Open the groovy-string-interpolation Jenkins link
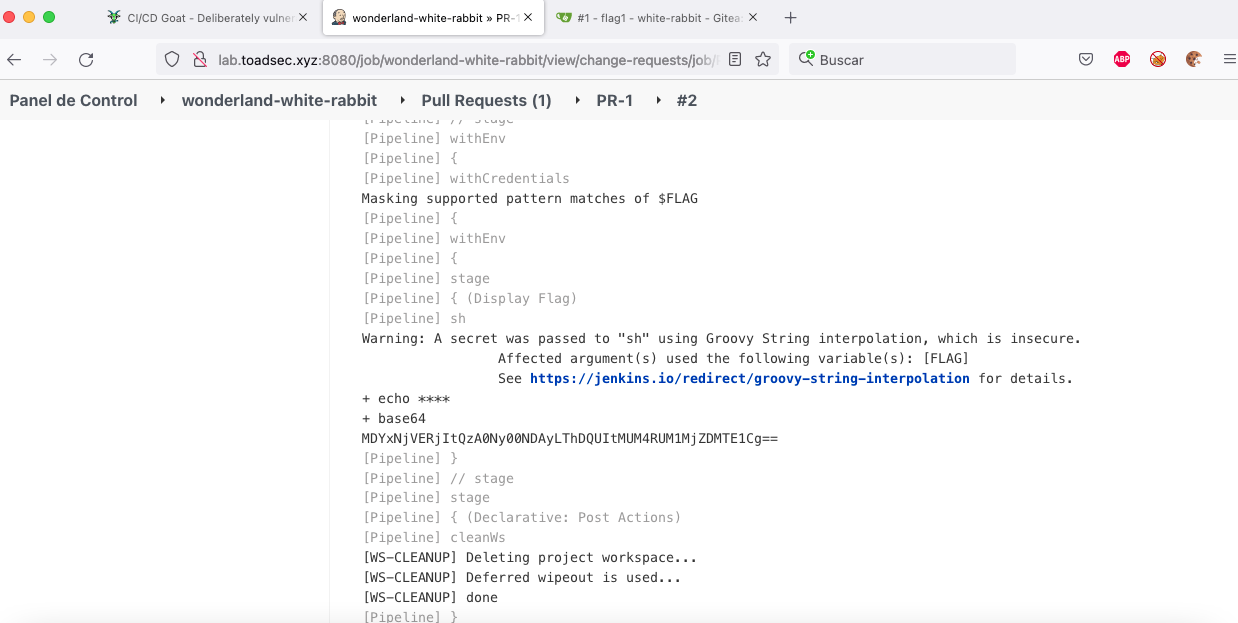 (750, 378)
